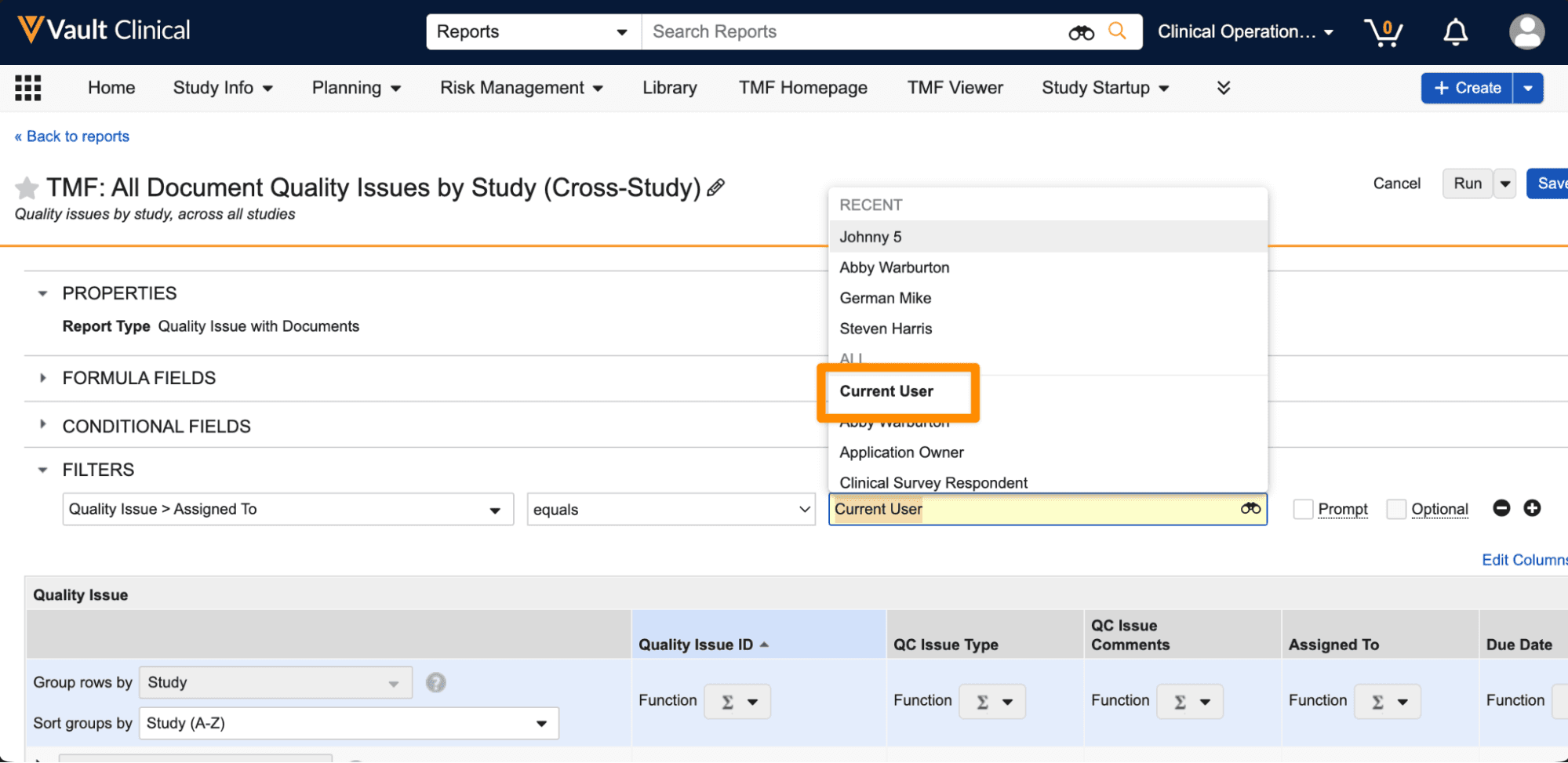The image size is (1568, 763).
Task: Open Function dropdown under QC Issue Type
Action: pos(992,702)
